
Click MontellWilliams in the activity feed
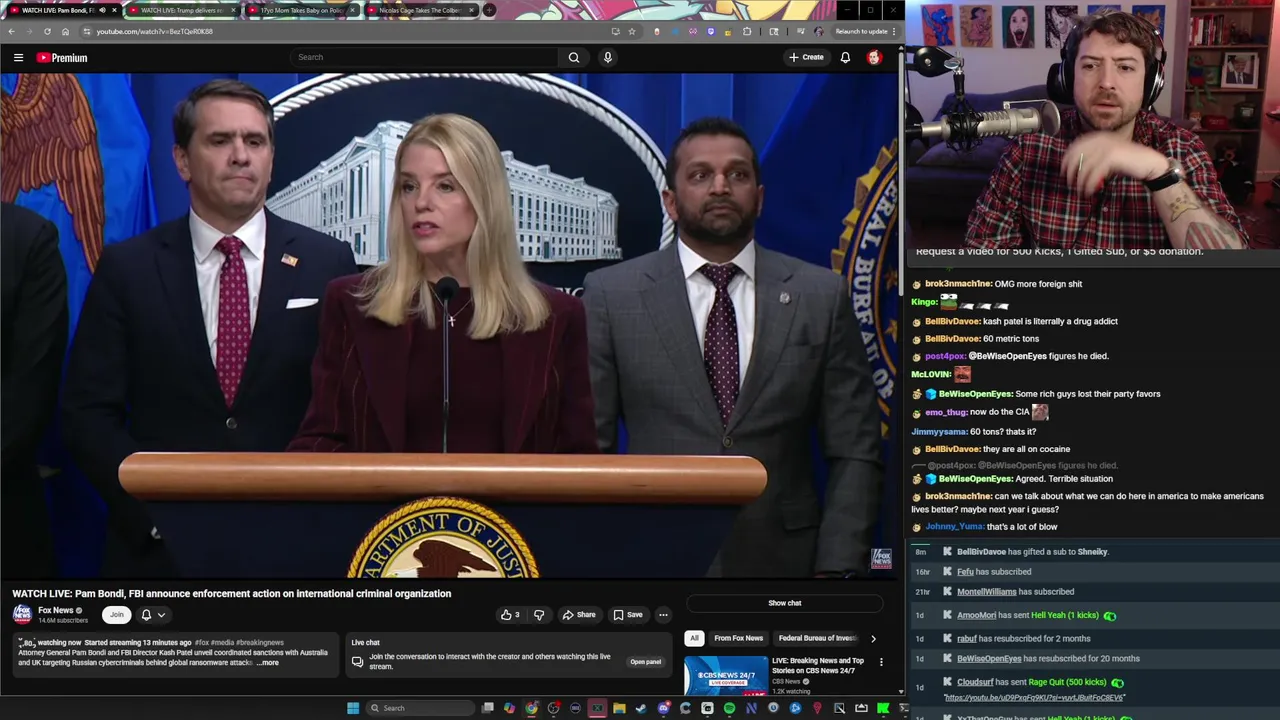tap(986, 592)
